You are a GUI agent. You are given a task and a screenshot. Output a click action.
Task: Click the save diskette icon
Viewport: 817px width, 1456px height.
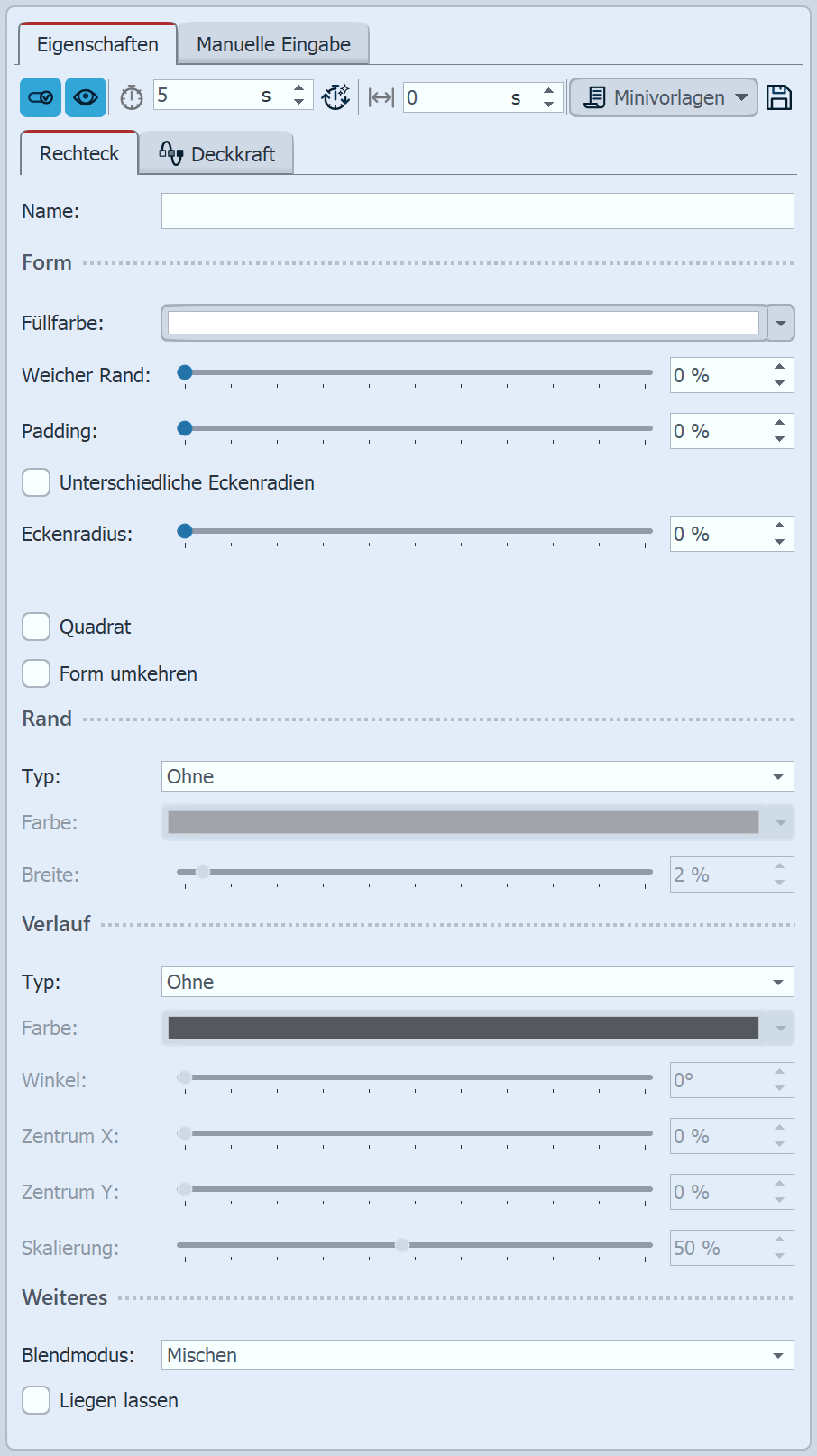[779, 97]
